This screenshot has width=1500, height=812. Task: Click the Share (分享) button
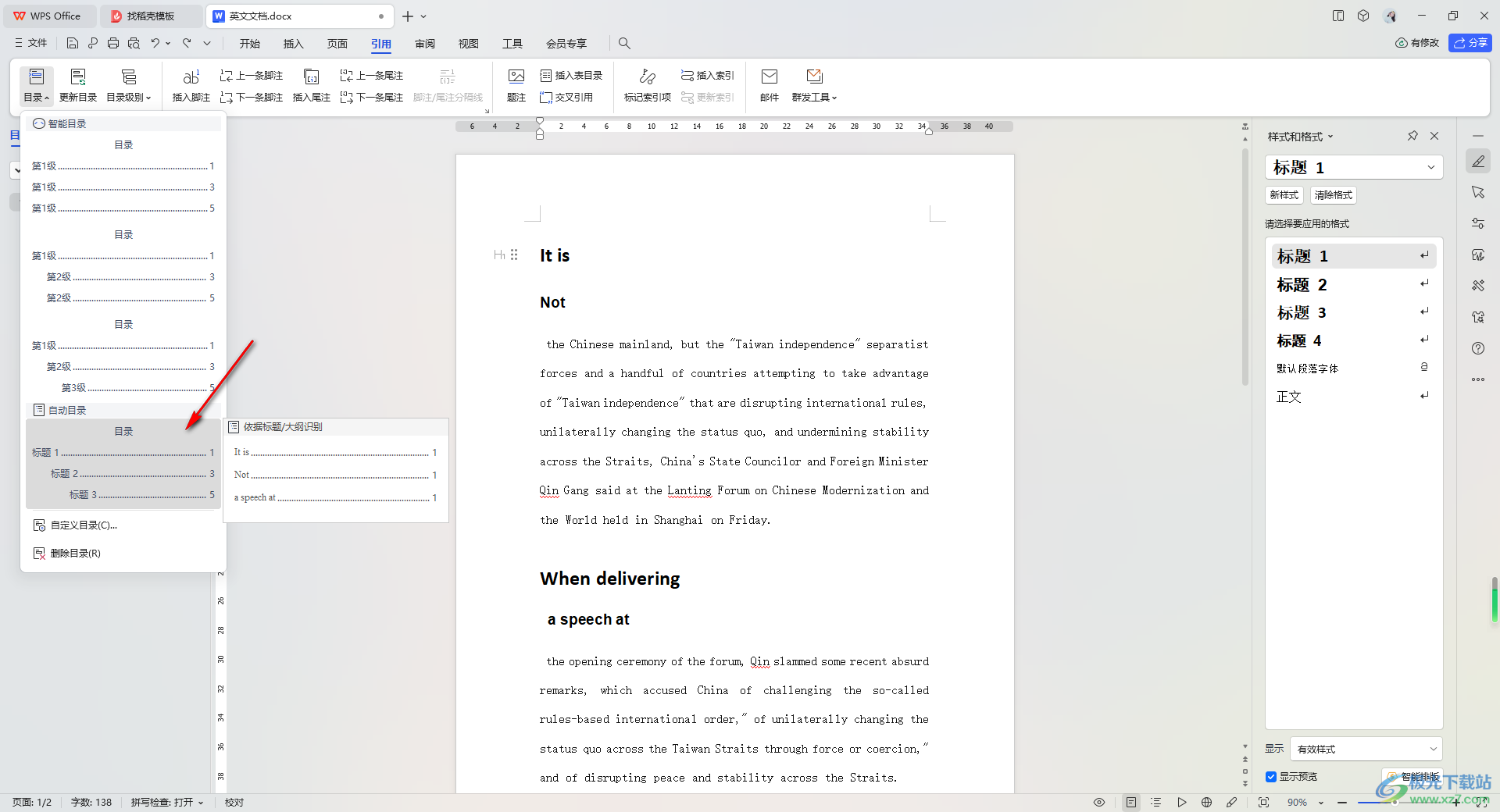click(x=1470, y=43)
